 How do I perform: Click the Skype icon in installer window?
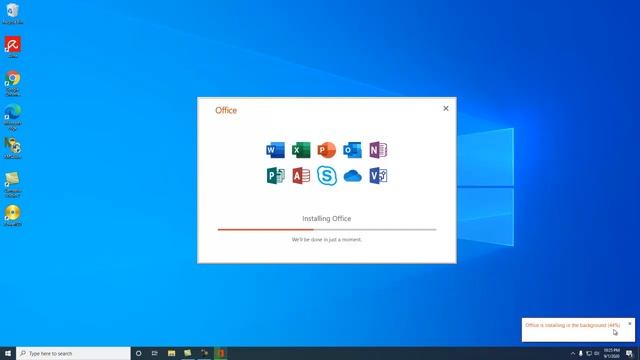coord(327,176)
